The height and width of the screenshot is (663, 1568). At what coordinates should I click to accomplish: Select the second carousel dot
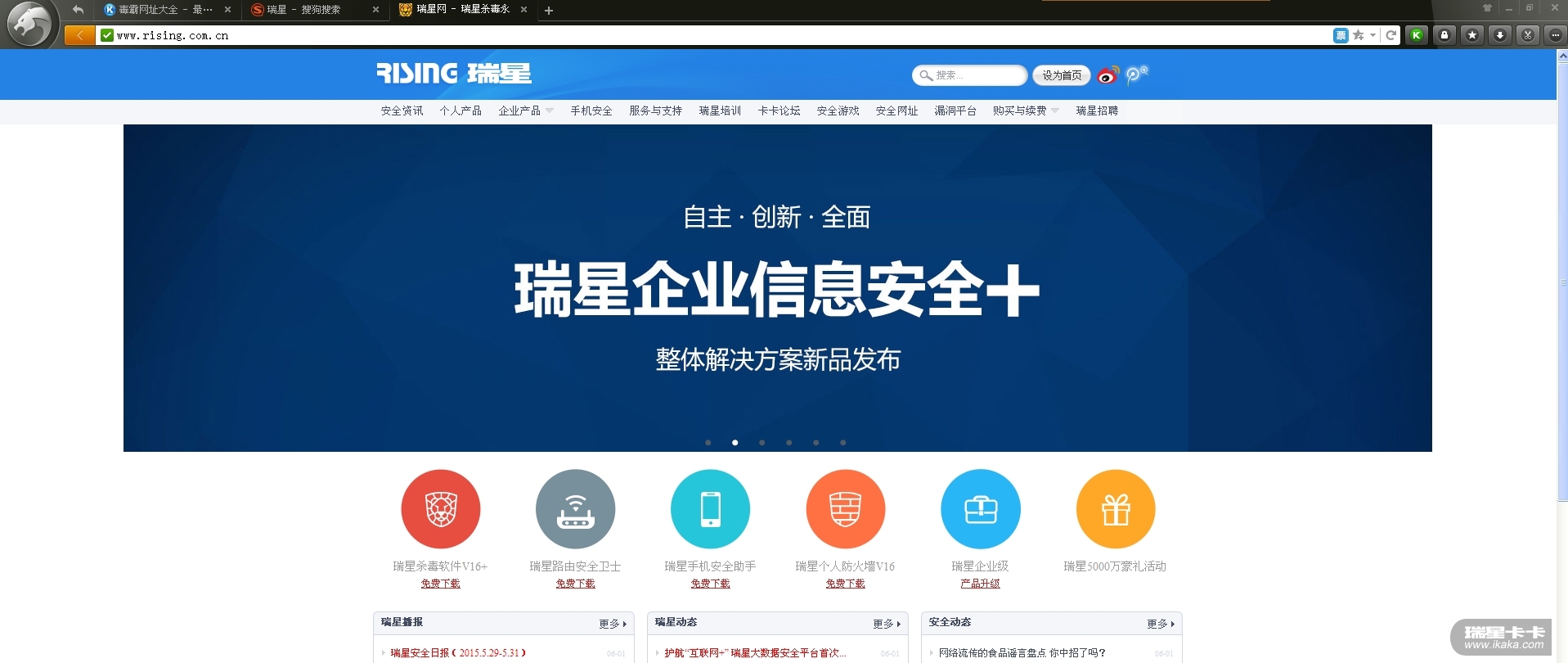pyautogui.click(x=735, y=443)
